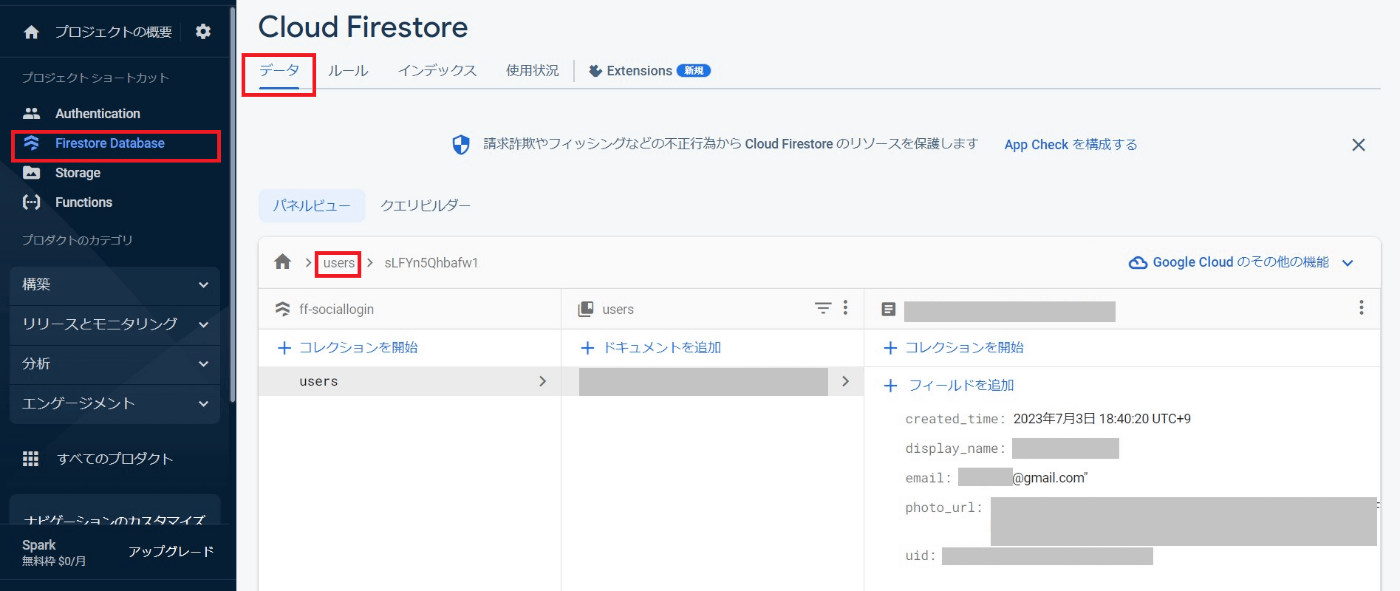Image resolution: width=1400 pixels, height=591 pixels.
Task: Open Storage in sidebar
Action: click(x=78, y=173)
